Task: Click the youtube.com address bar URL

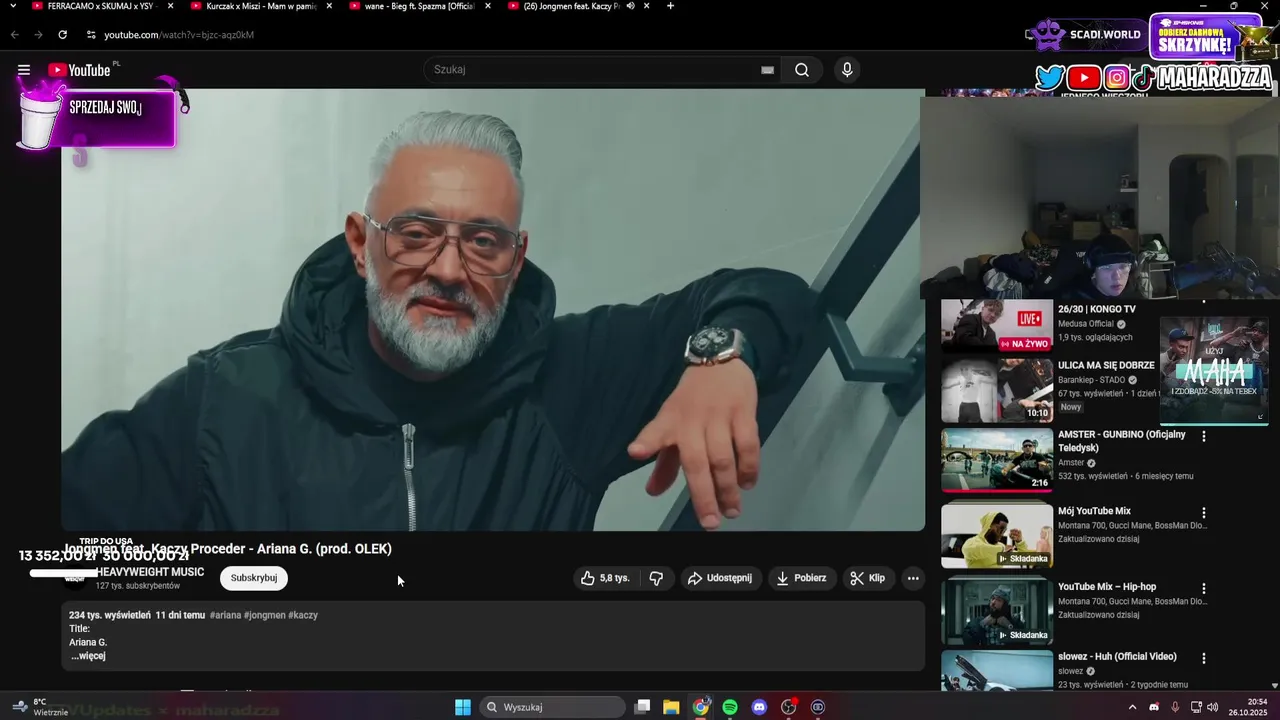Action: (x=179, y=35)
